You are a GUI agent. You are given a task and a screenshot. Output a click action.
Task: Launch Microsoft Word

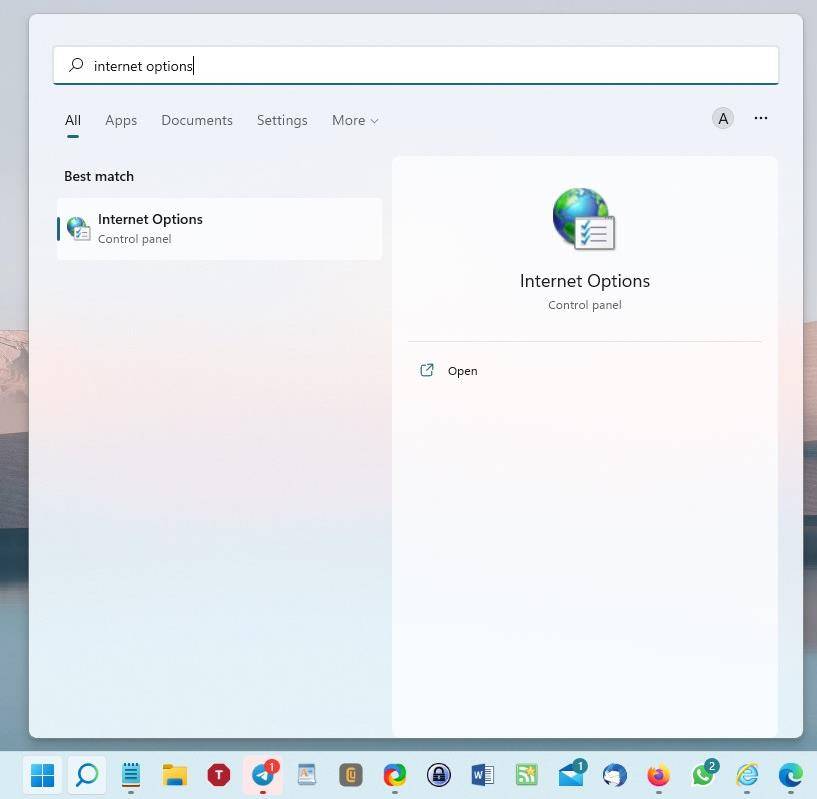[x=482, y=775]
